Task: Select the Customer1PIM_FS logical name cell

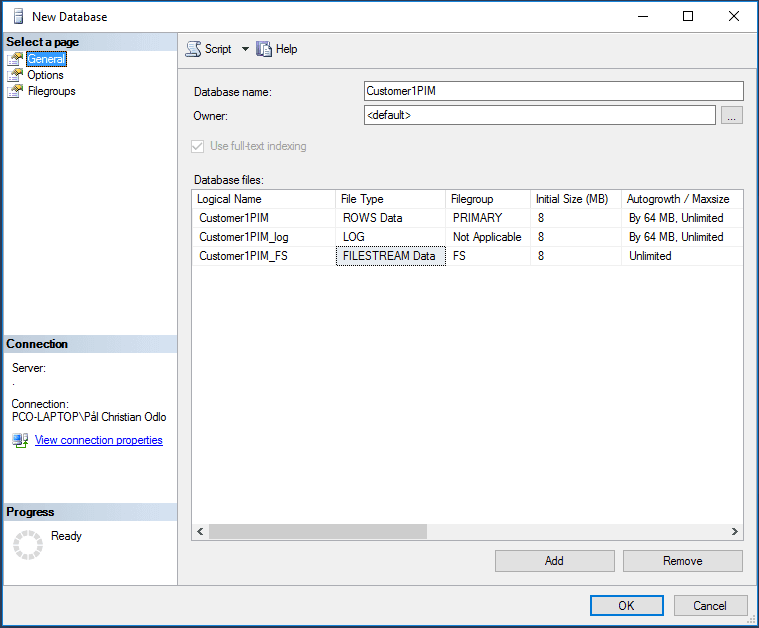Action: click(x=263, y=256)
